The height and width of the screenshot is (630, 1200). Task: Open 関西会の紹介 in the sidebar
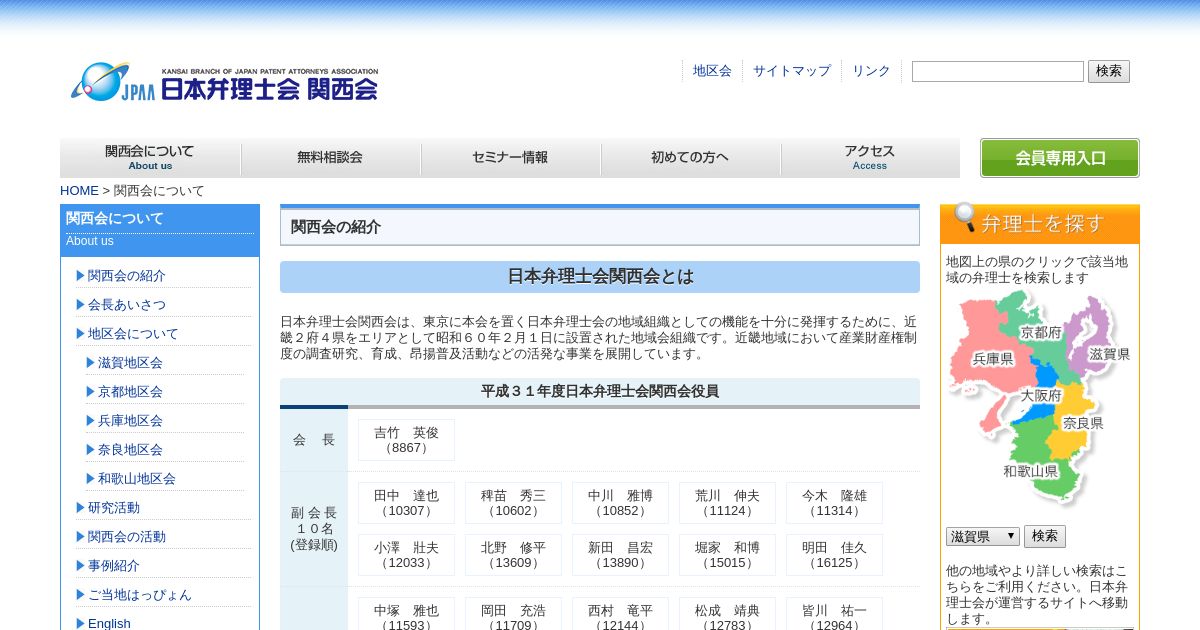pos(126,275)
